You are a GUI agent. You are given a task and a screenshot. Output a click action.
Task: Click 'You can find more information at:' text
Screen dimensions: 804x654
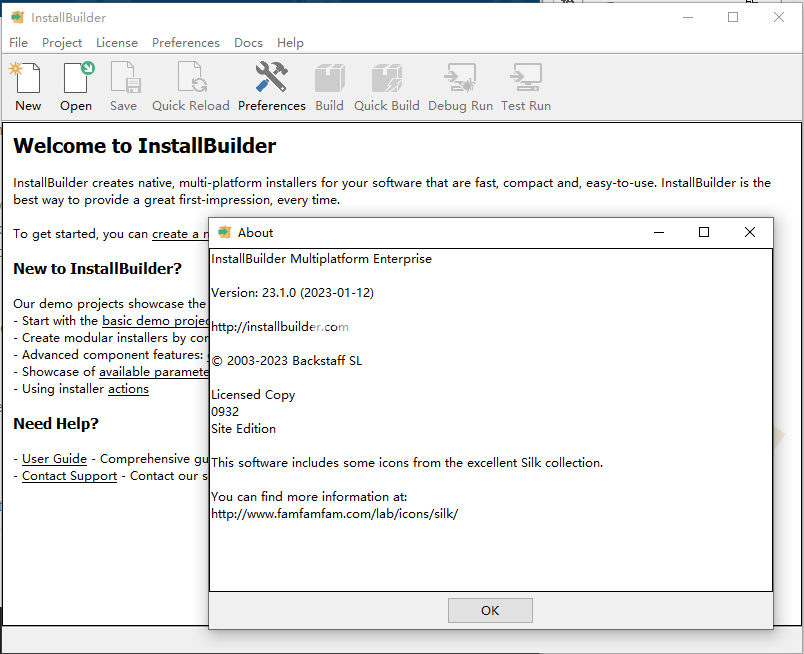(309, 497)
